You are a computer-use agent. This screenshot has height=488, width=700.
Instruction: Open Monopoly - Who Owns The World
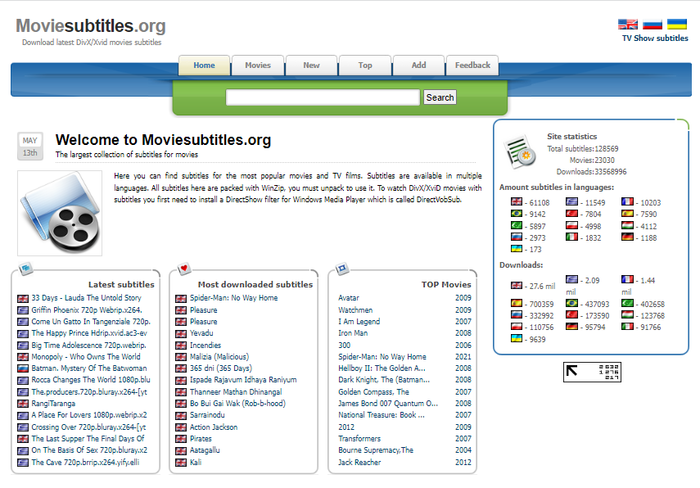[x=86, y=357]
